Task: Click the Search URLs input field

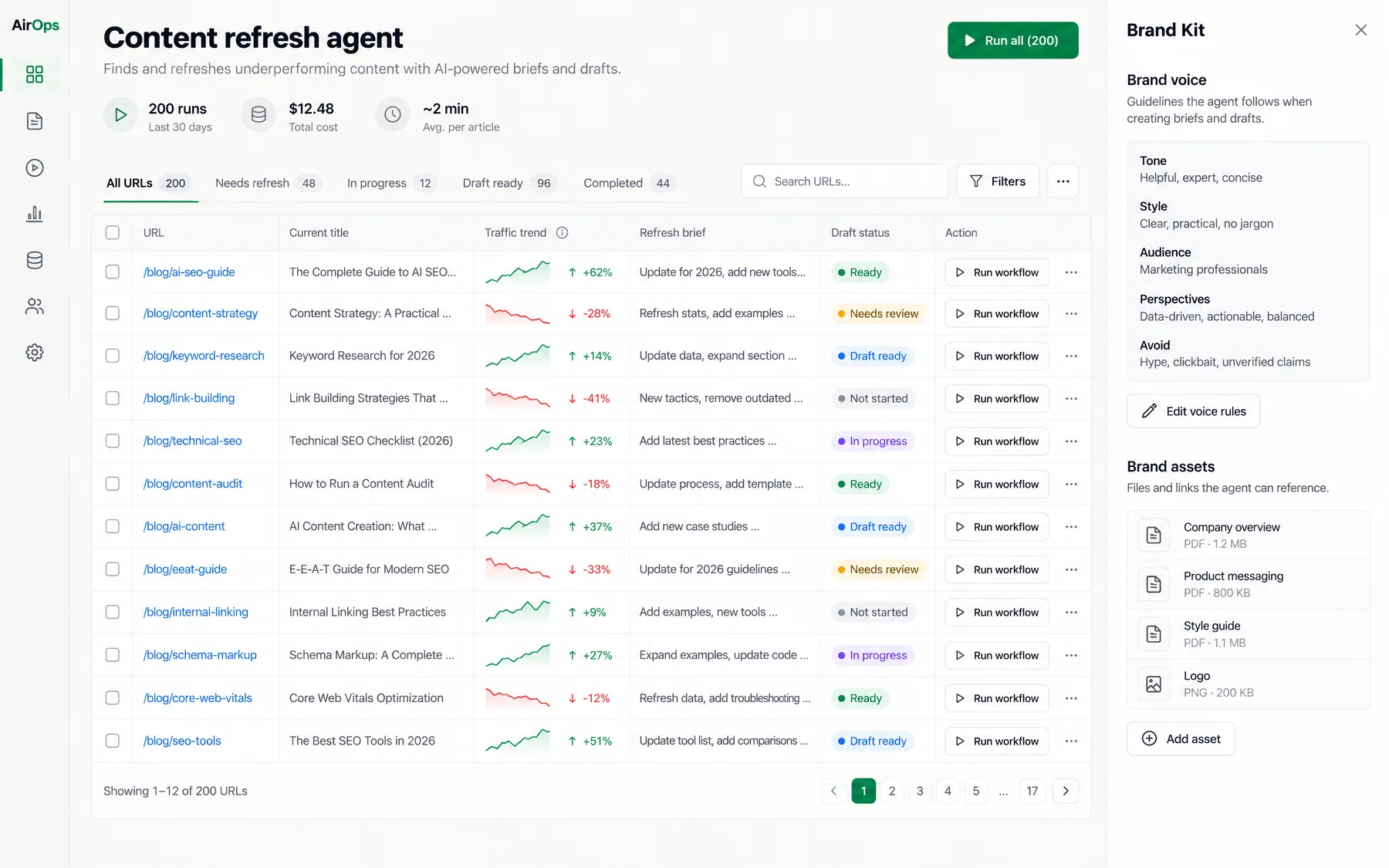Action: (845, 181)
